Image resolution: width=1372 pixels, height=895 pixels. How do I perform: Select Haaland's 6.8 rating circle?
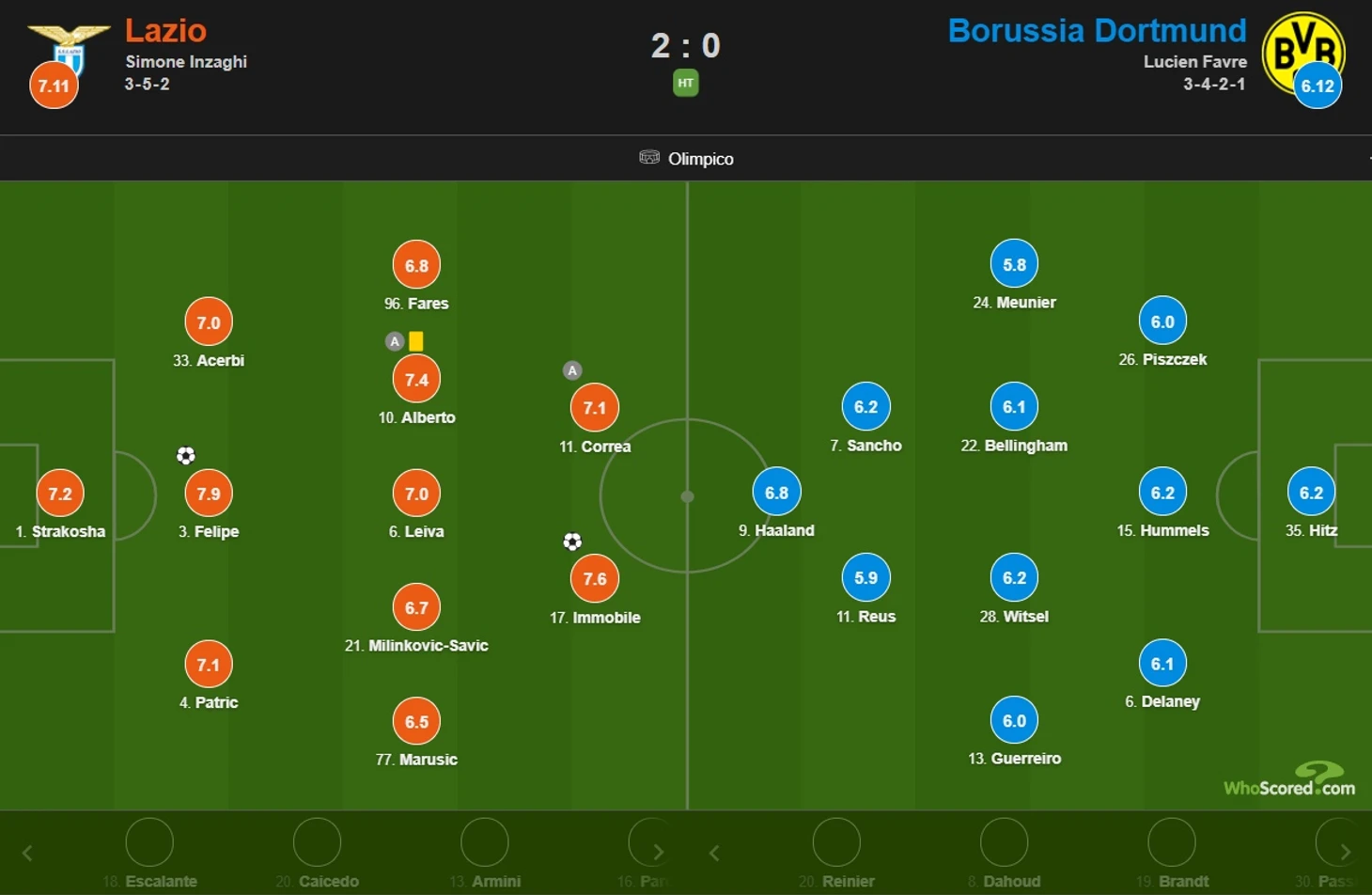coord(777,493)
